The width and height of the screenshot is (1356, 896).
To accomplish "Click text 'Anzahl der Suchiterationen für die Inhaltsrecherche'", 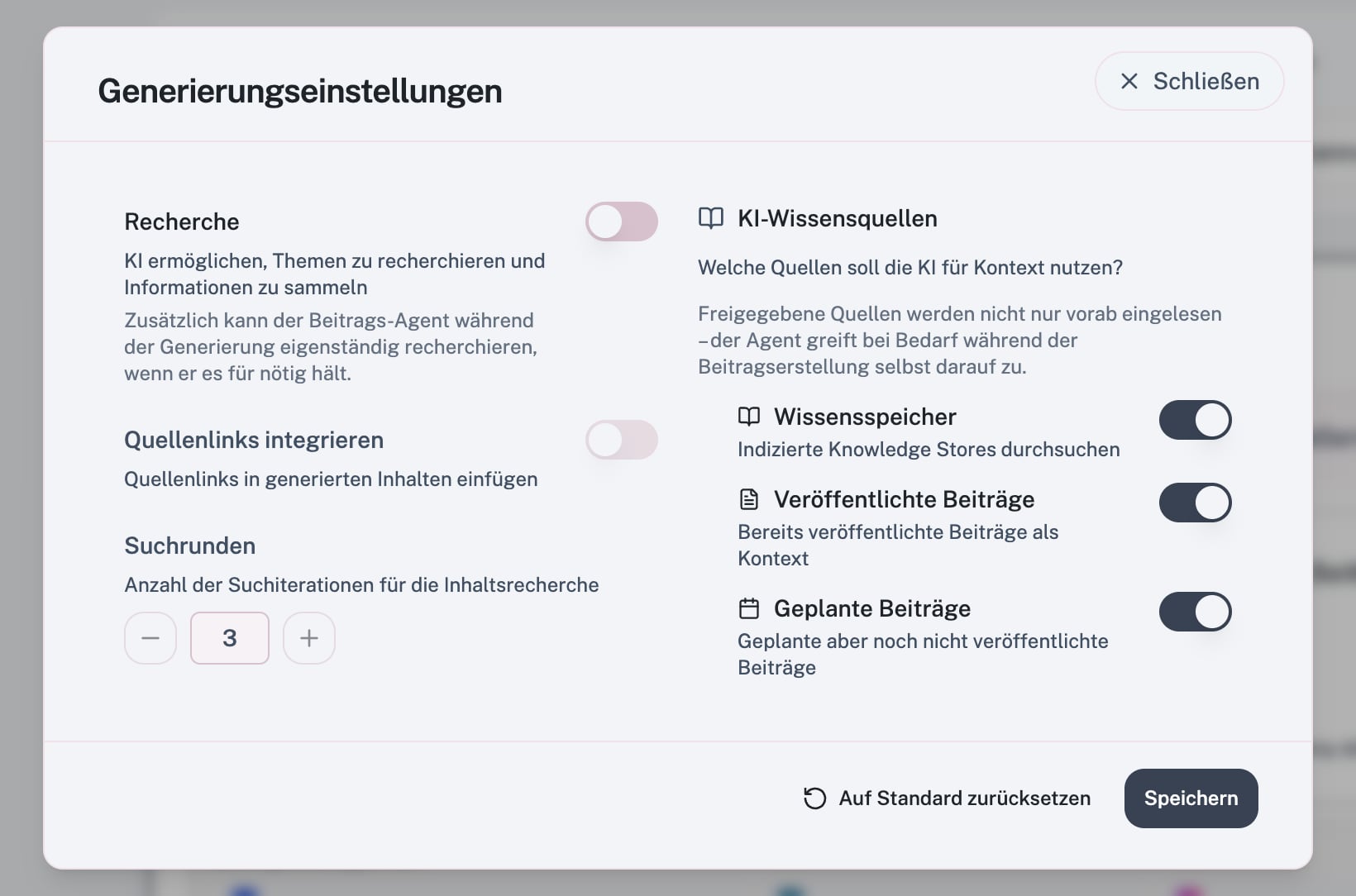I will click(x=361, y=585).
